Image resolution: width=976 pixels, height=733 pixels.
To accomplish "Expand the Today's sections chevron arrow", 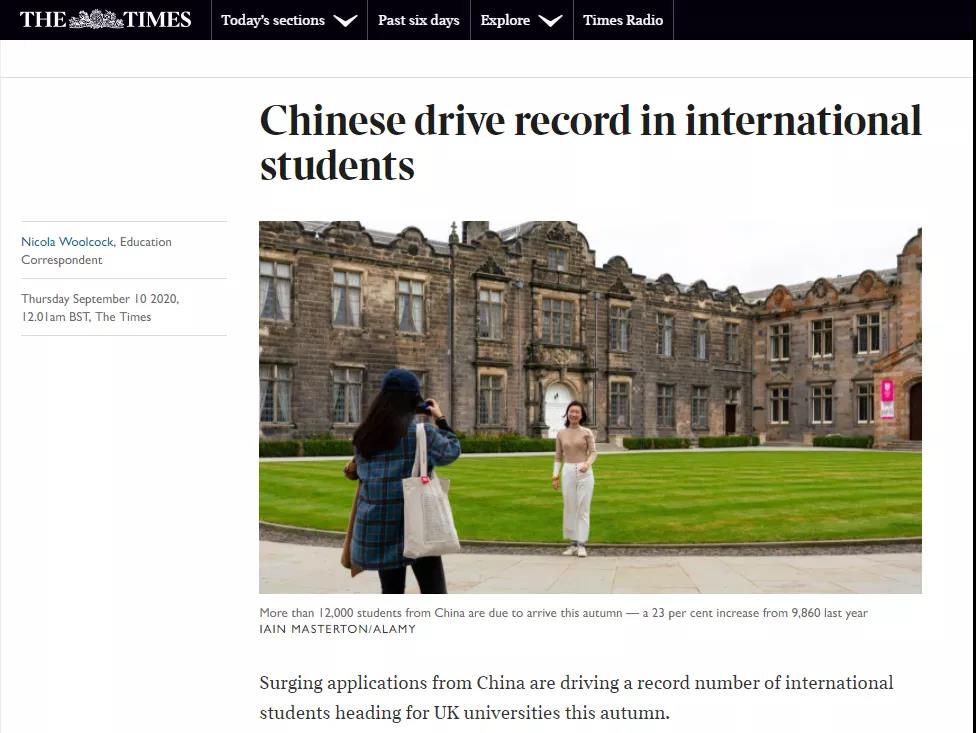I will click(x=345, y=21).
